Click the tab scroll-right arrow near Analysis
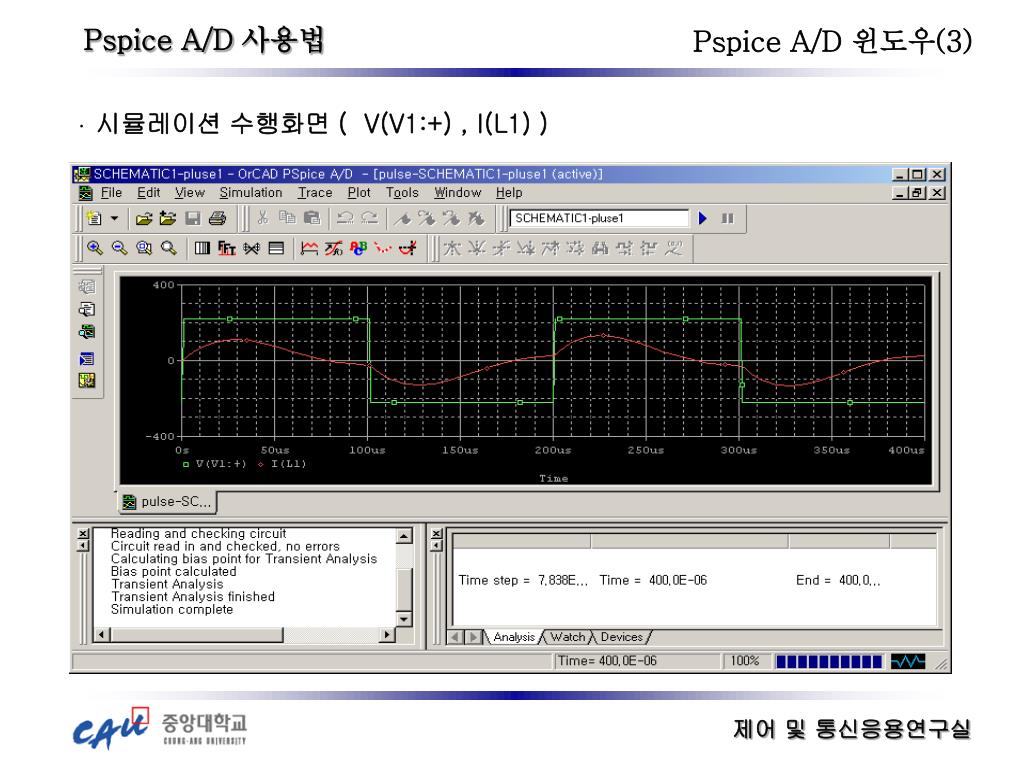This screenshot has width=1024, height=768. (473, 637)
